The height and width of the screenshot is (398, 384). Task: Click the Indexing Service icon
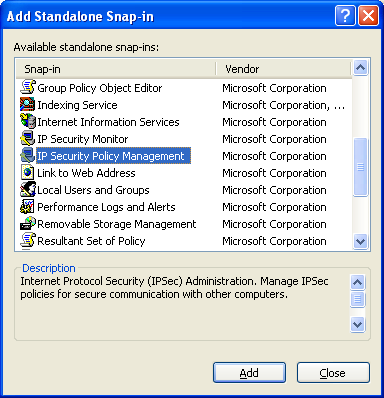[27, 105]
